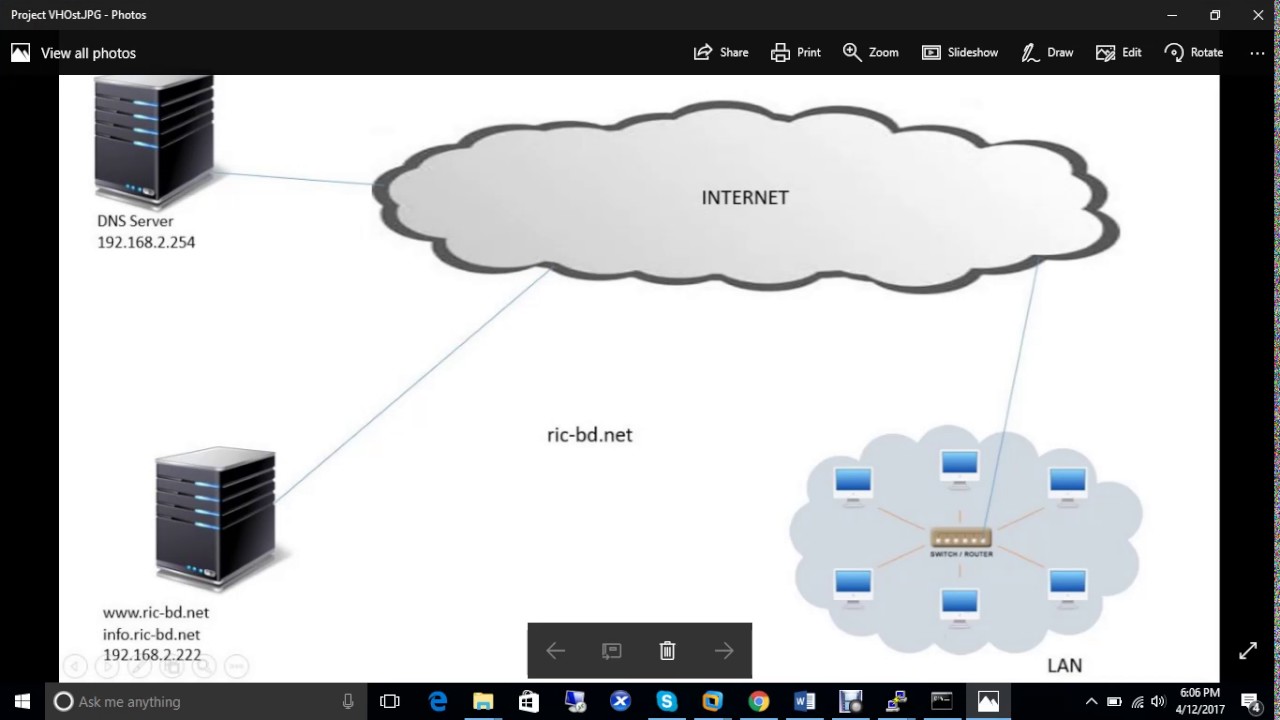Open Task View on the taskbar
Screen dimensions: 1280x720
point(390,701)
